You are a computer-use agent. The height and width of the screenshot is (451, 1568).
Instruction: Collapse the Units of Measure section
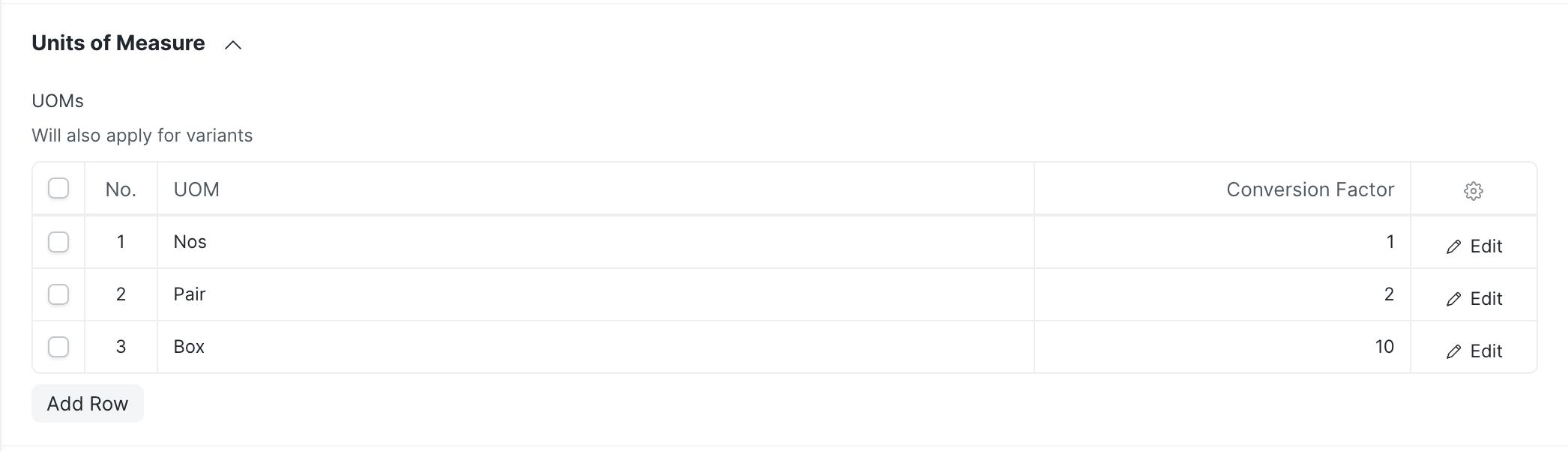(233, 45)
